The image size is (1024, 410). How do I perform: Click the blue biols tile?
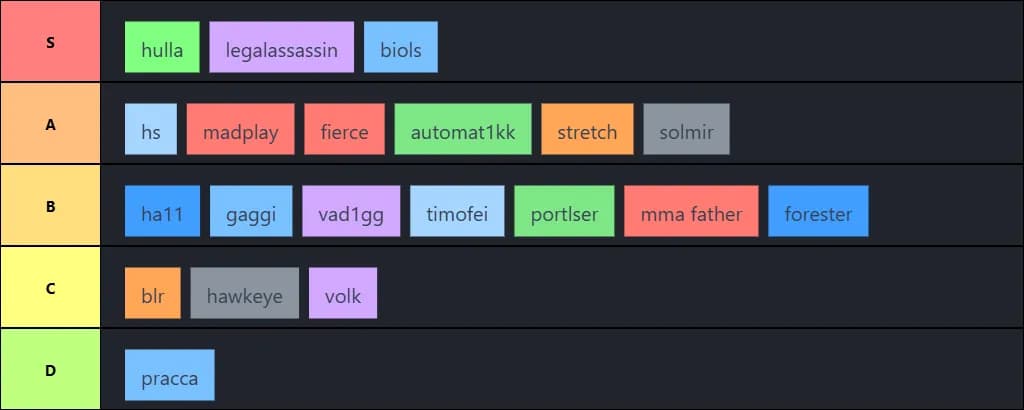401,48
